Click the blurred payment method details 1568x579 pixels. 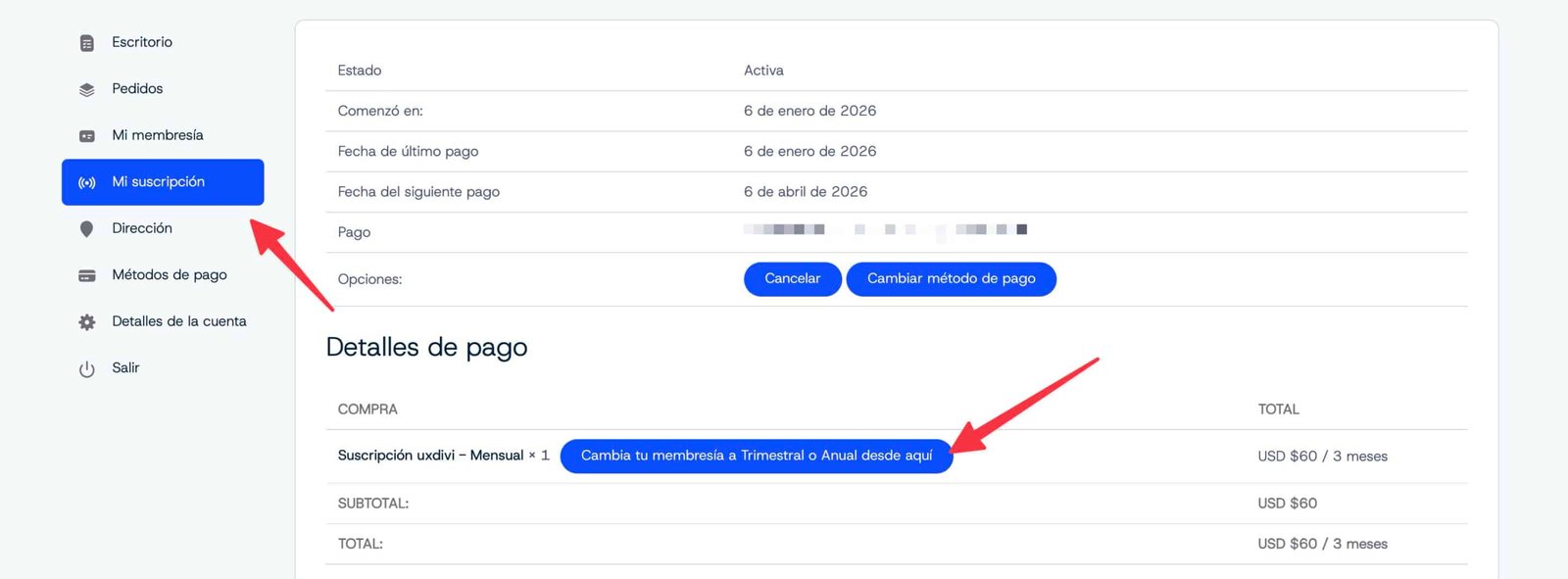884,230
